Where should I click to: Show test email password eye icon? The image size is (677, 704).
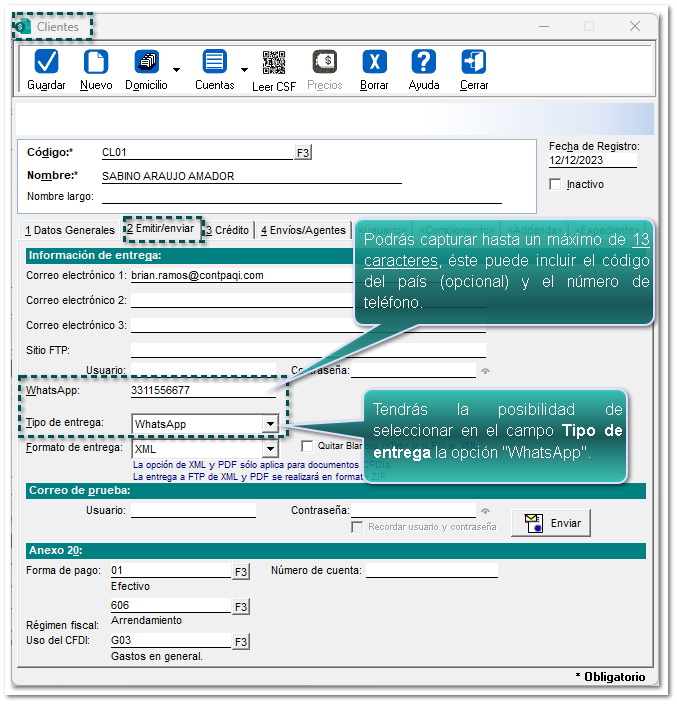point(485,511)
